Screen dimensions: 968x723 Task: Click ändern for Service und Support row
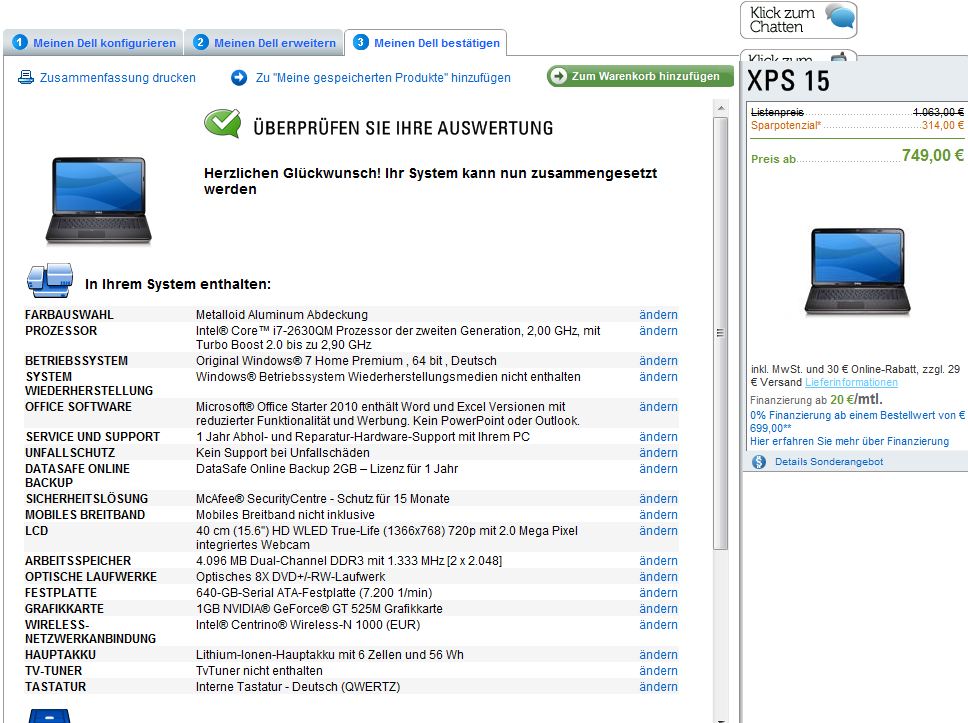pyautogui.click(x=658, y=436)
